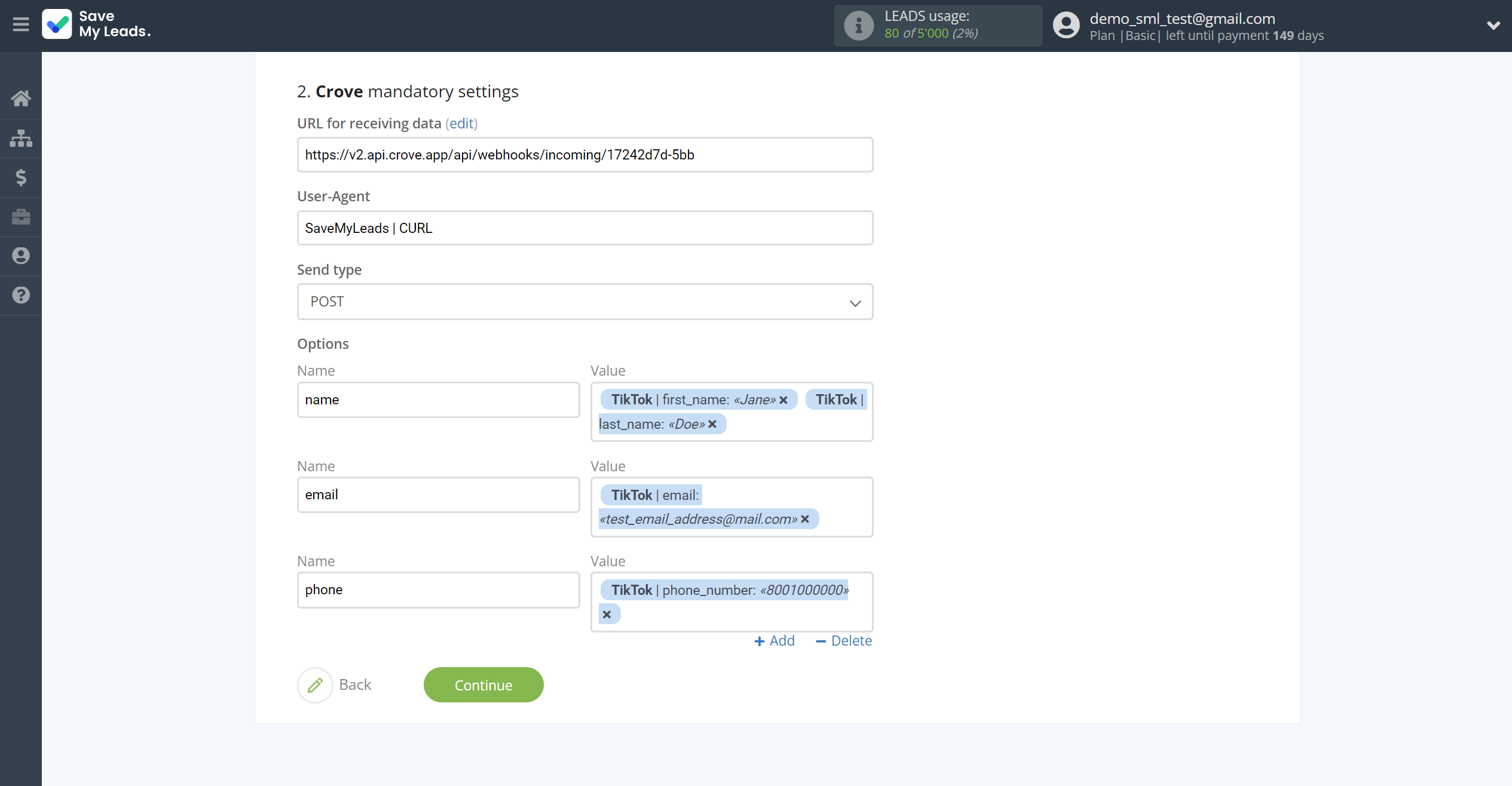Click the Value field with phone_number tag

pyautogui.click(x=731, y=602)
